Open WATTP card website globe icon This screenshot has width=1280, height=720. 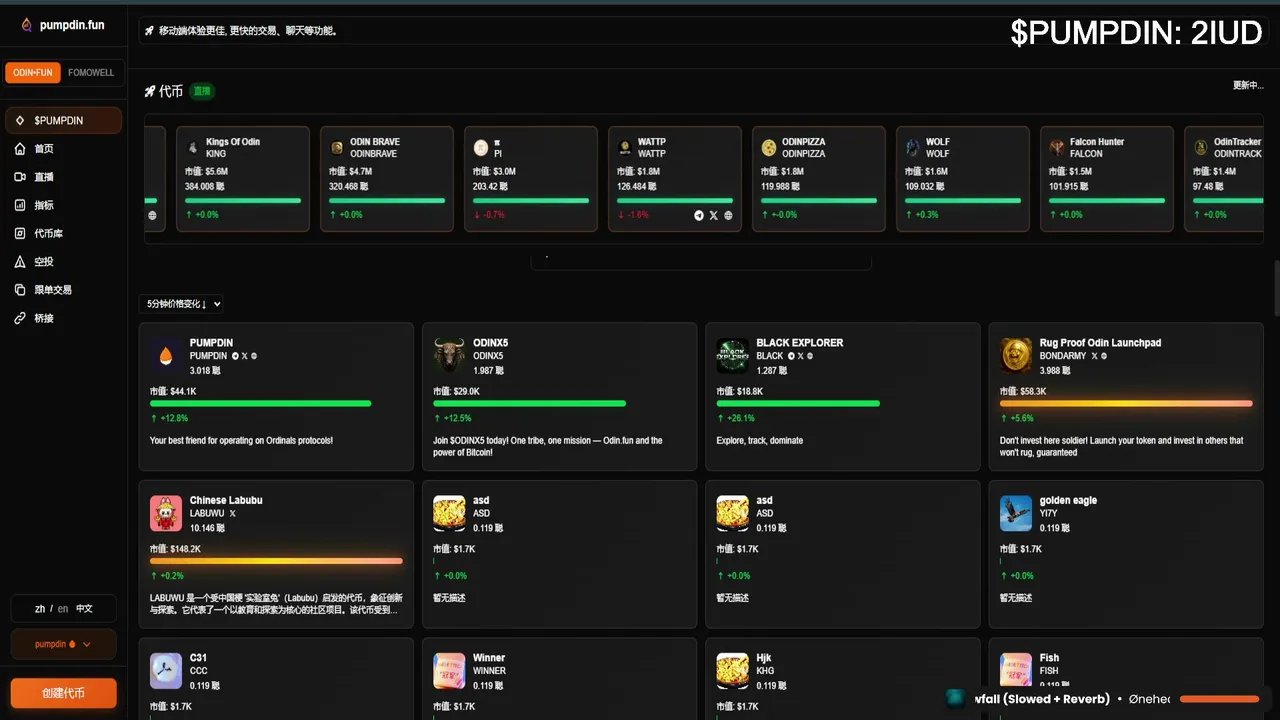[728, 215]
